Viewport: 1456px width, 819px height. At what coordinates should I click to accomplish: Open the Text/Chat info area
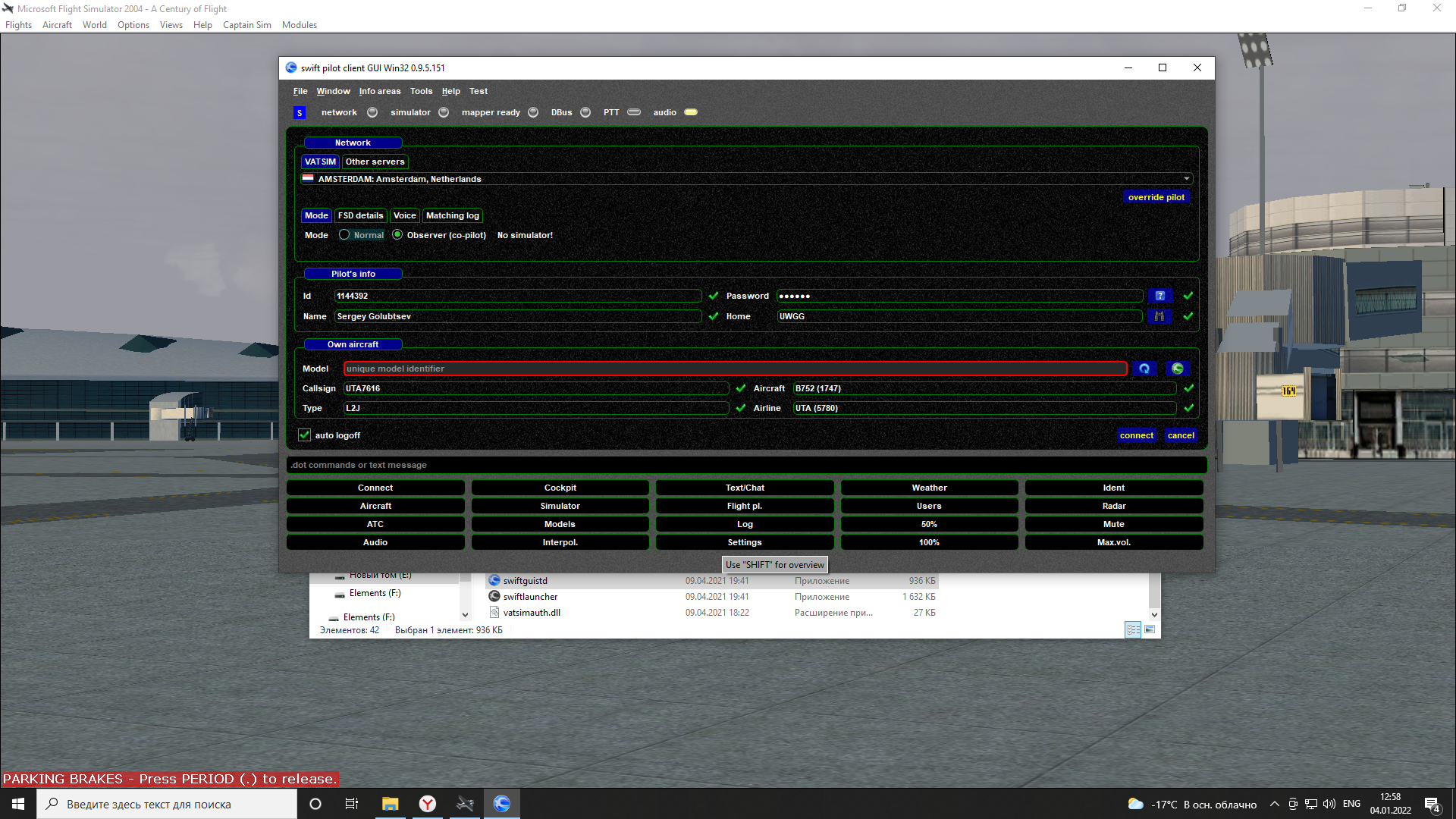pos(745,488)
